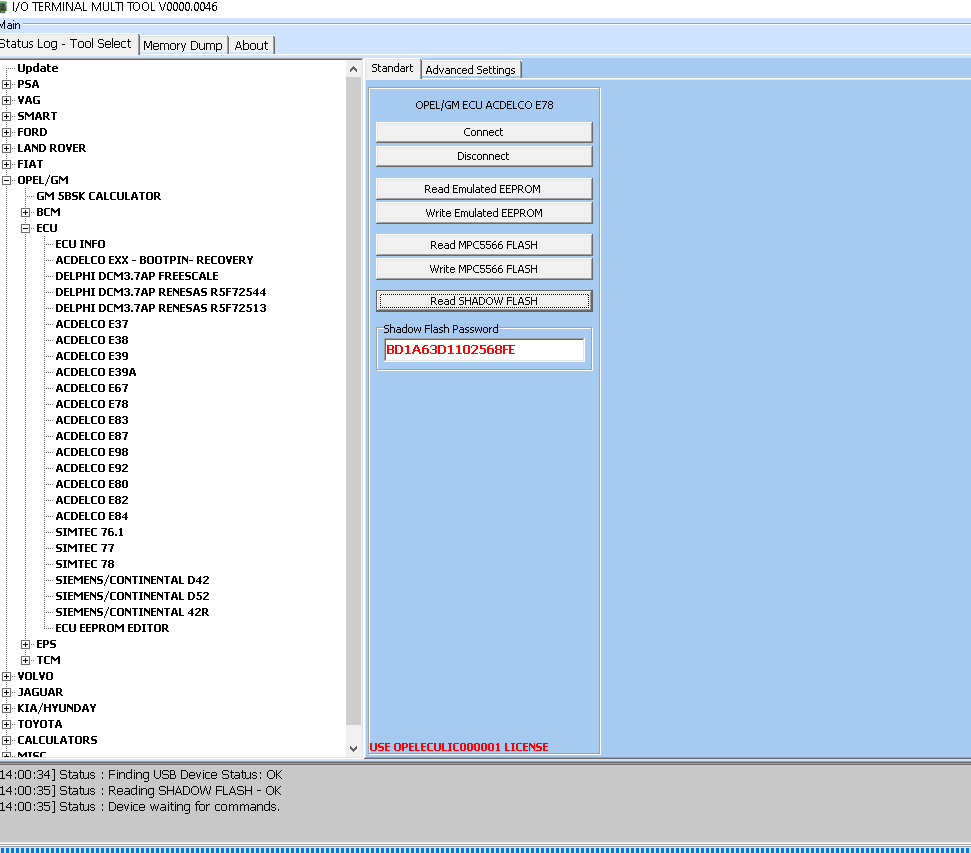Collapse the OPEL/GM tree node

7,180
